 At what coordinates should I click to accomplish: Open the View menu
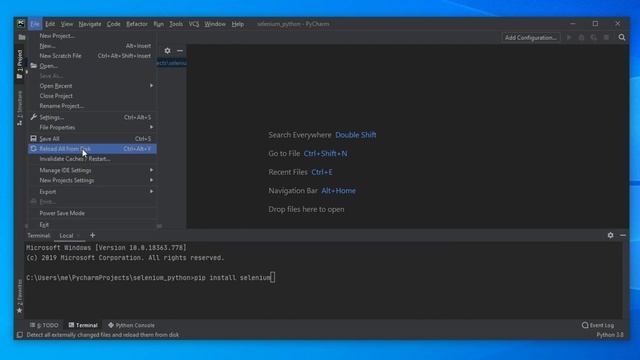pyautogui.click(x=67, y=24)
